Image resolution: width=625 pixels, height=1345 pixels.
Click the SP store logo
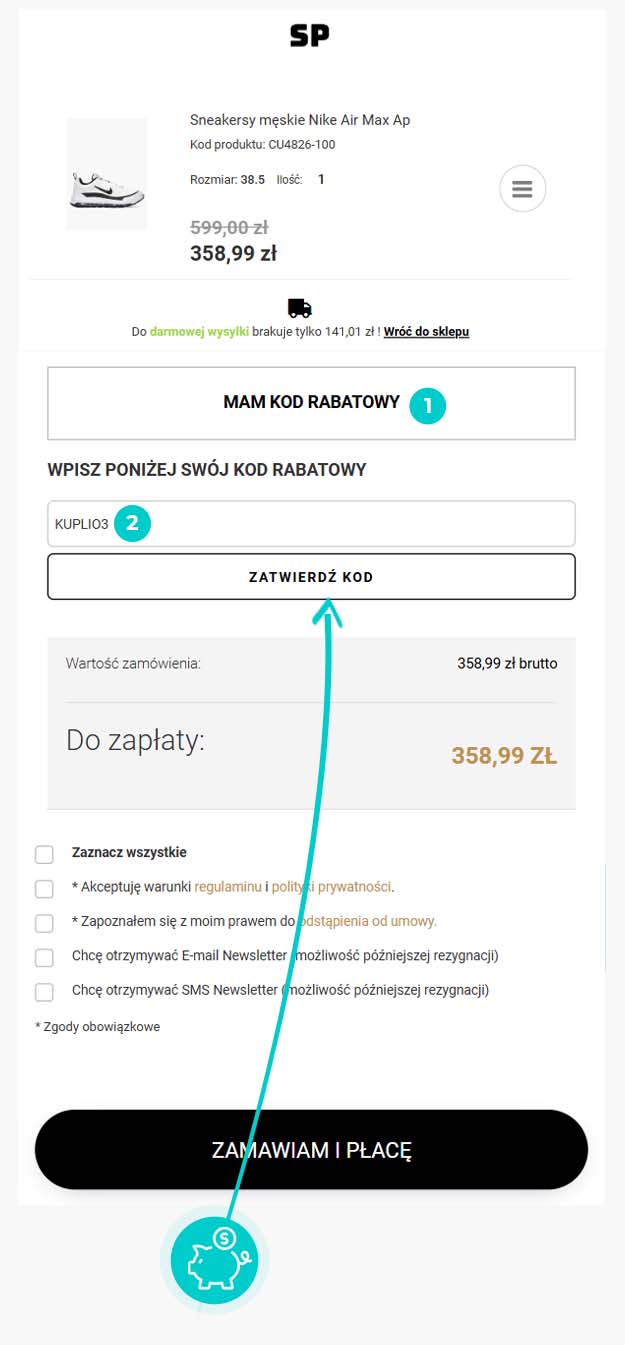pyautogui.click(x=309, y=36)
